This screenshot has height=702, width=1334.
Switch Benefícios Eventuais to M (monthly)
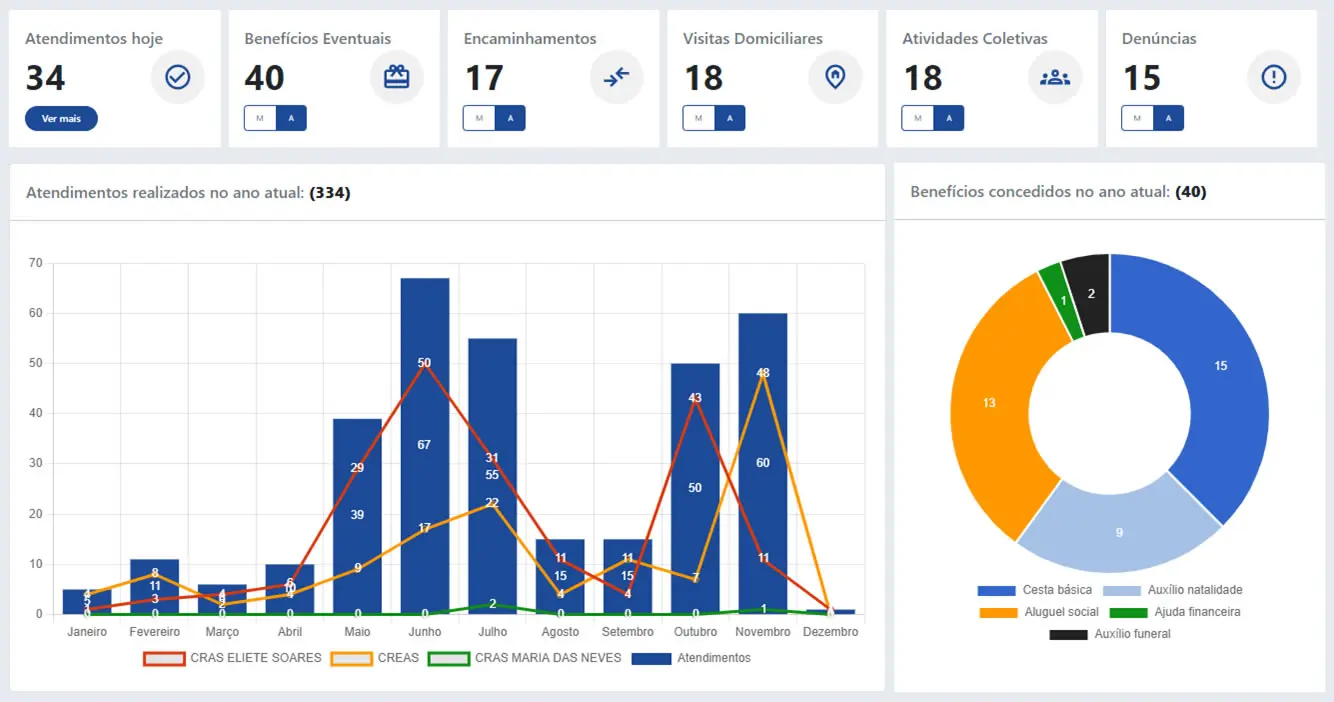260,118
